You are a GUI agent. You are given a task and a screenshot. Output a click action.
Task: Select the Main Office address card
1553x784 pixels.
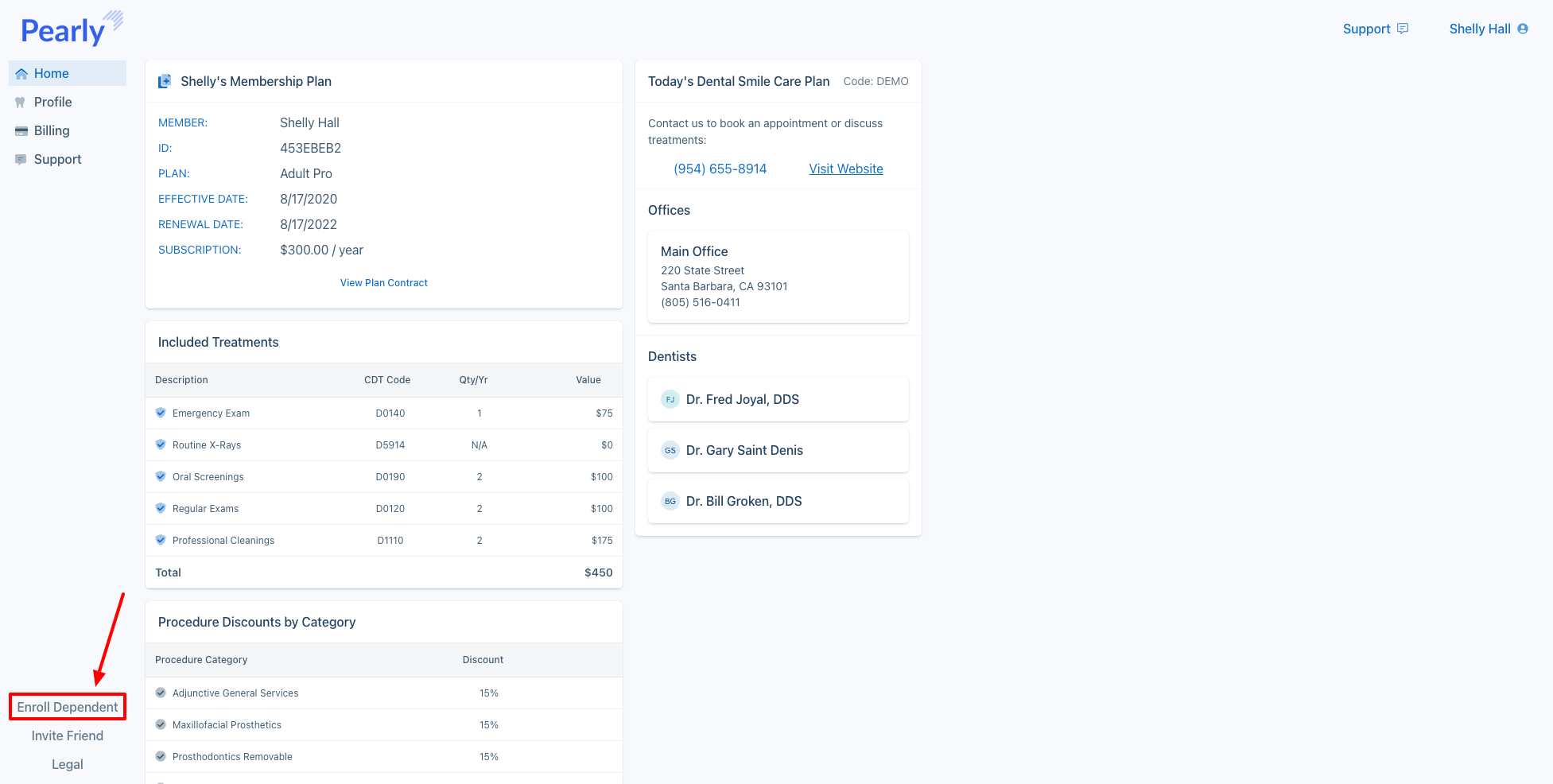[778, 277]
